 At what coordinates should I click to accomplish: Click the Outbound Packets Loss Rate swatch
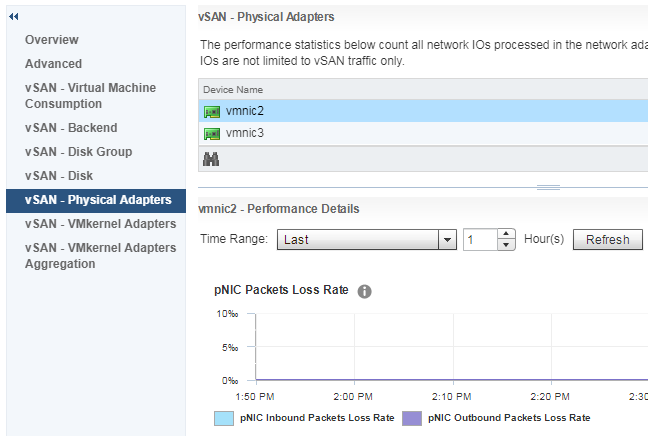tap(412, 418)
